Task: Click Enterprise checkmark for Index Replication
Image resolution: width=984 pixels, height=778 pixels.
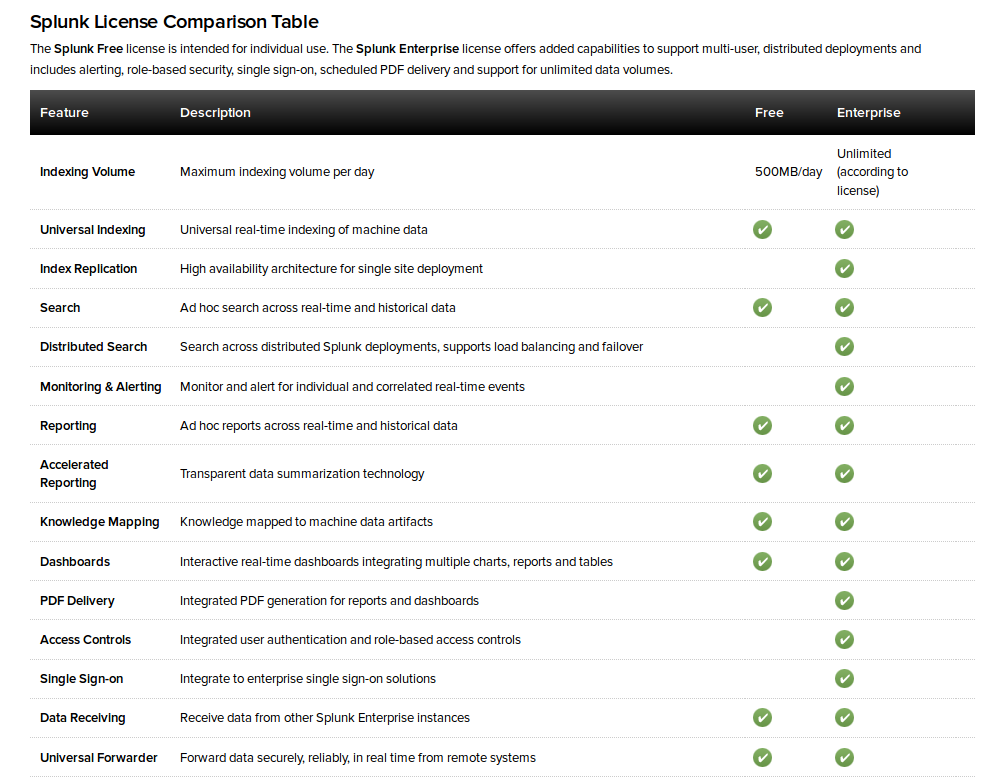Action: (x=844, y=269)
